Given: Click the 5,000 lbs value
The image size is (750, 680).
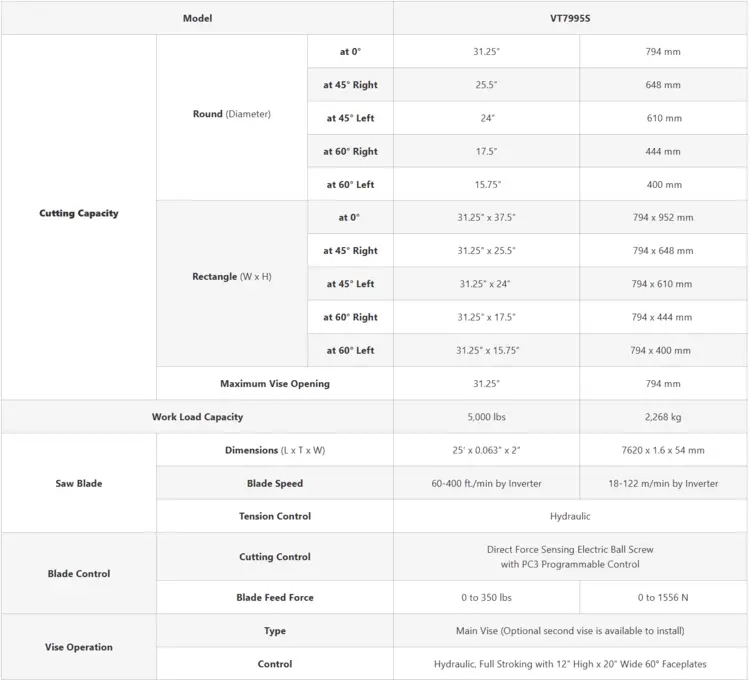Looking at the screenshot, I should (486, 417).
